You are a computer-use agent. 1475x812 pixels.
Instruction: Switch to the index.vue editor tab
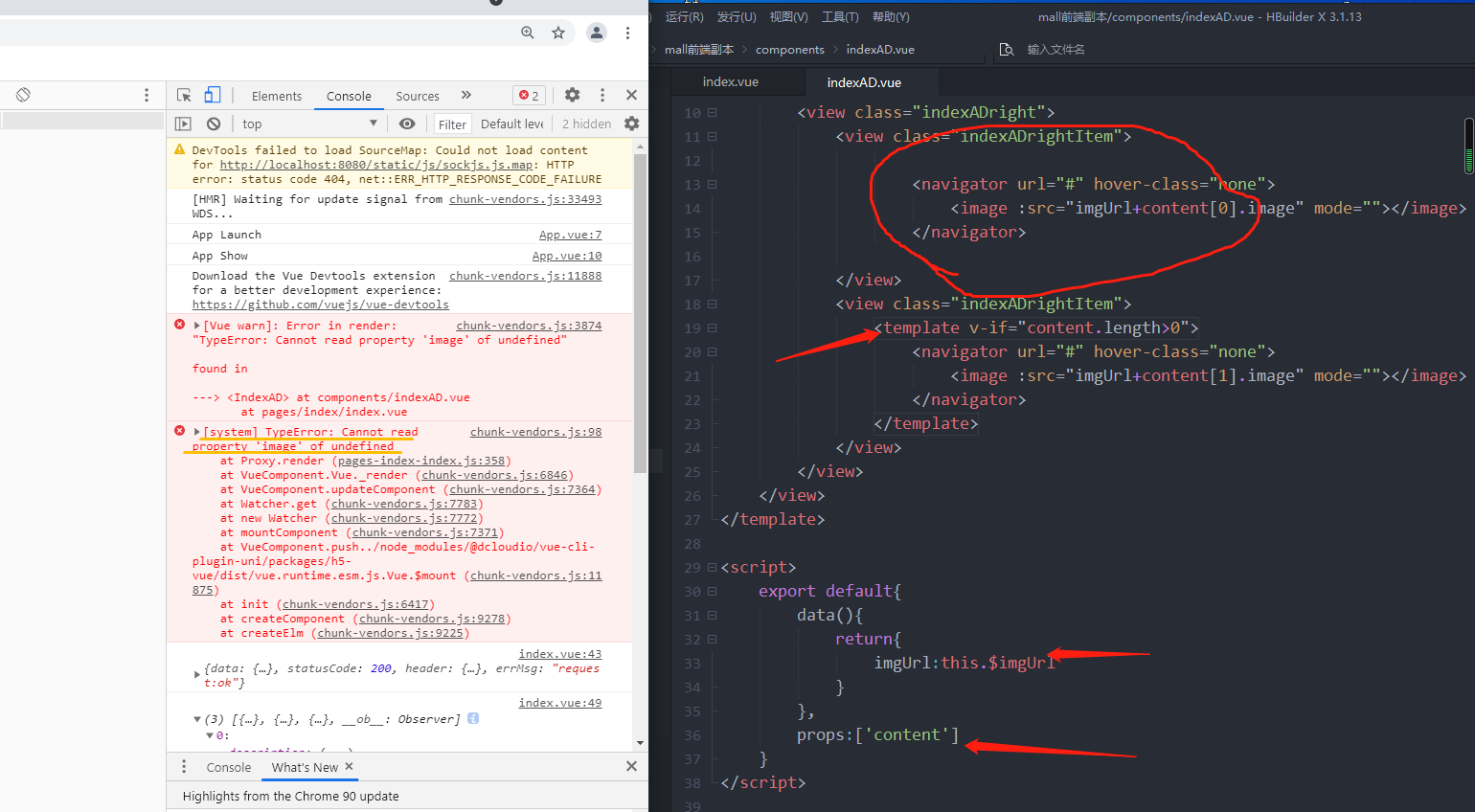(731, 82)
